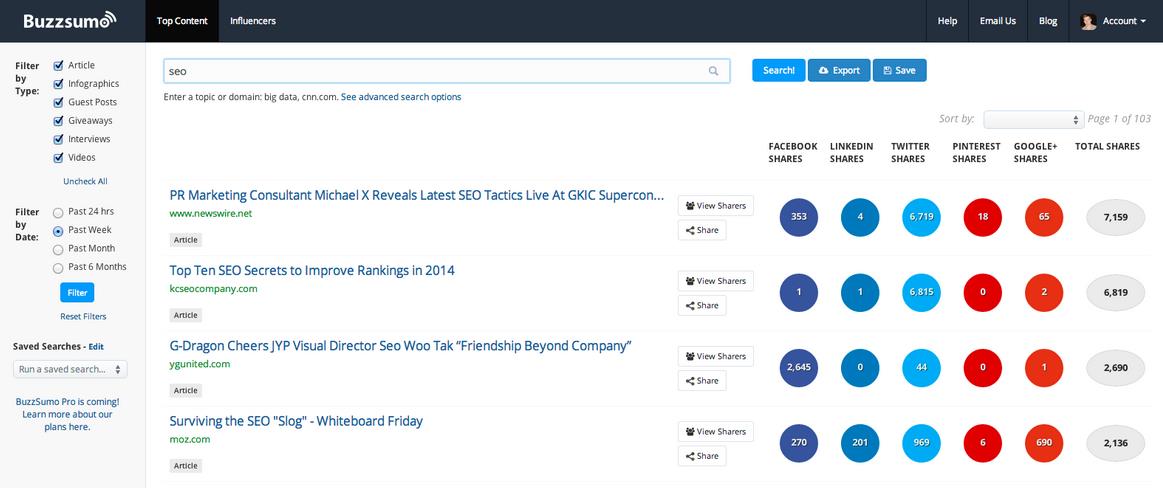1163x488 pixels.
Task: Go to the Blog link in navigation
Action: (1048, 21)
